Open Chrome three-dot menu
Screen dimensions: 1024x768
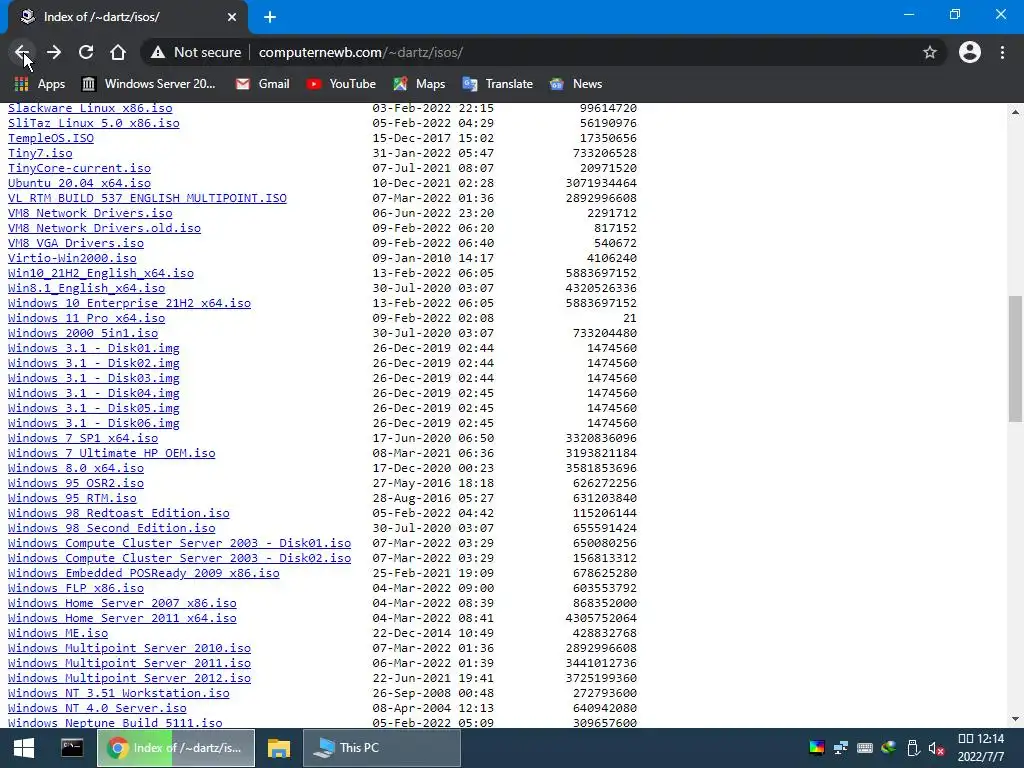point(1002,52)
